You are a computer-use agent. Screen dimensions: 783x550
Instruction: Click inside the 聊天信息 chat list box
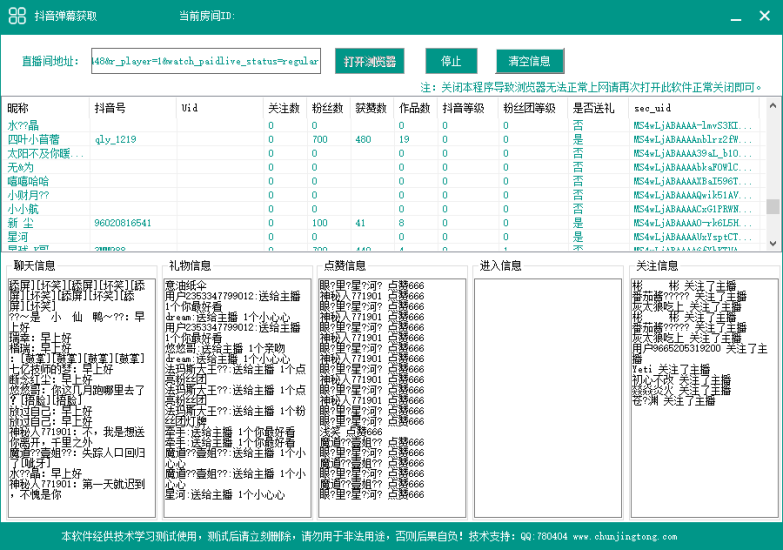(x=81, y=398)
